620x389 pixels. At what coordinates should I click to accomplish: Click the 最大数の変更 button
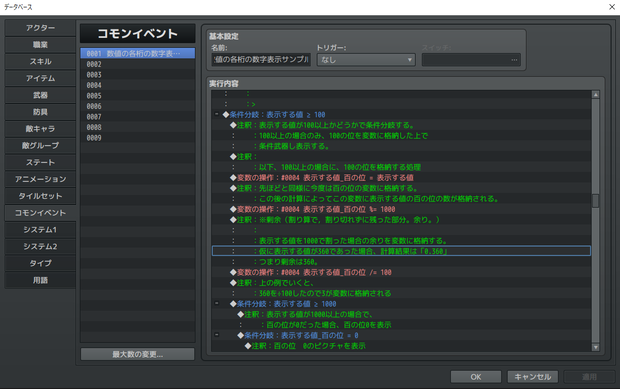[x=138, y=354]
